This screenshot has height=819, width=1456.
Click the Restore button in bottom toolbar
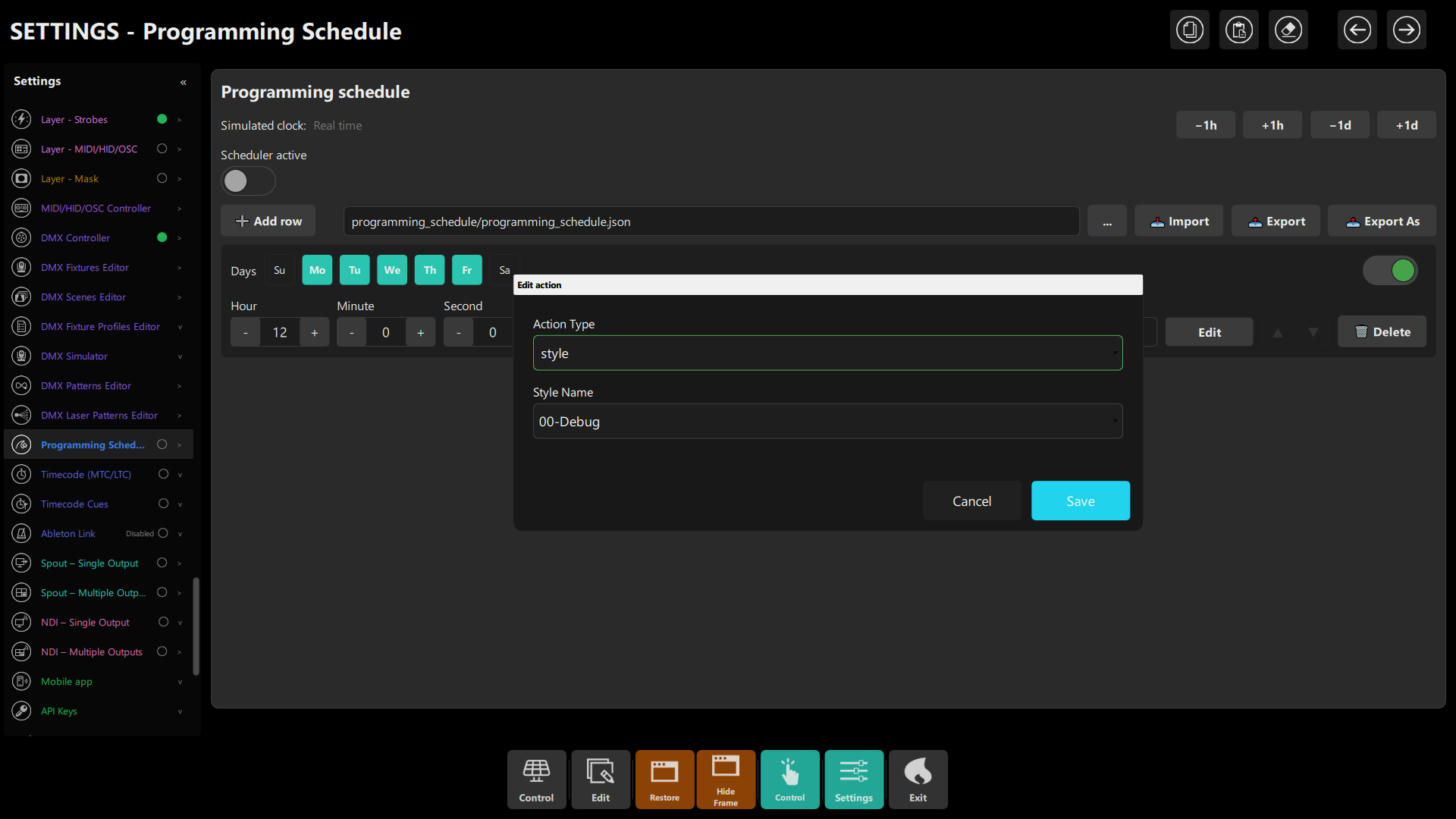point(664,780)
